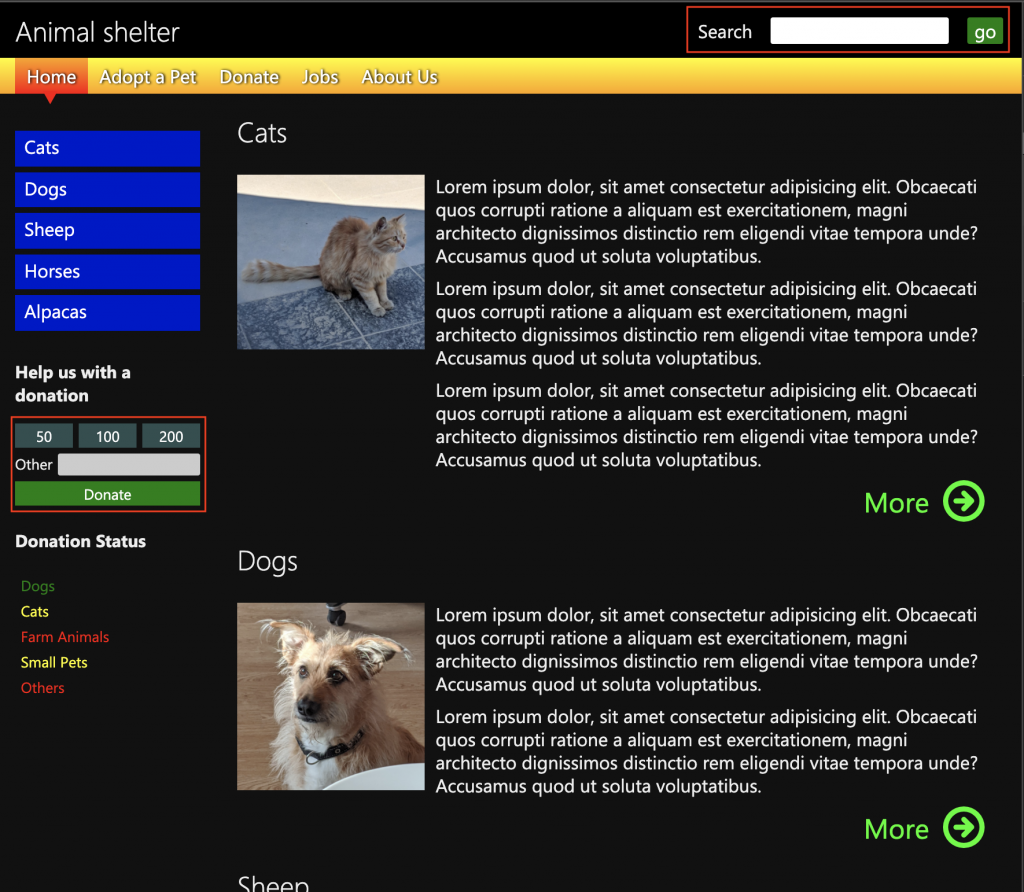Select Dogs in the blue sidebar
This screenshot has height=892, width=1024.
click(108, 189)
